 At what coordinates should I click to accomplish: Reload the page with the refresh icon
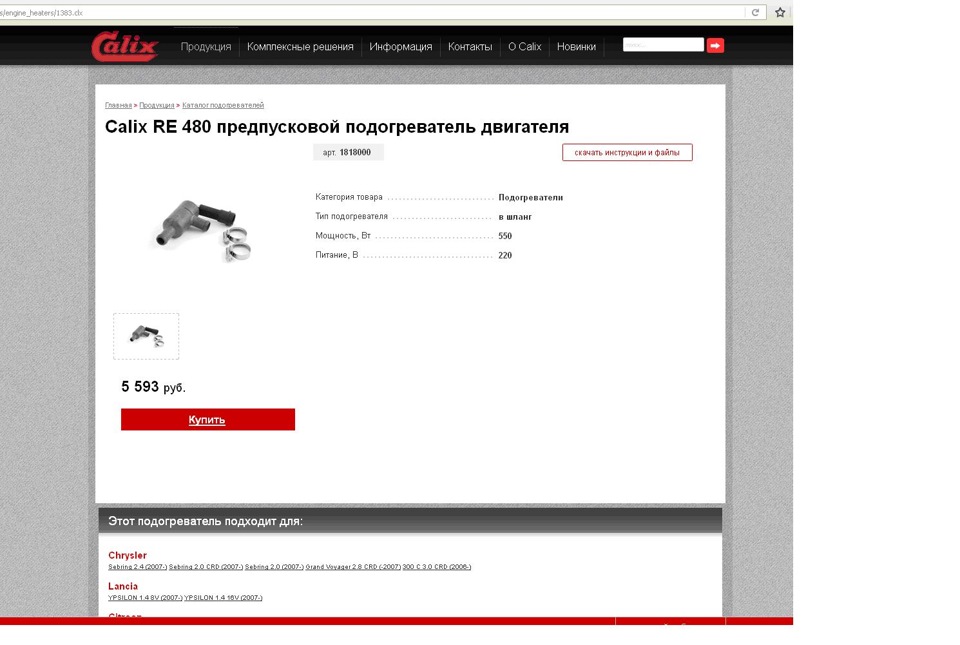tap(755, 12)
